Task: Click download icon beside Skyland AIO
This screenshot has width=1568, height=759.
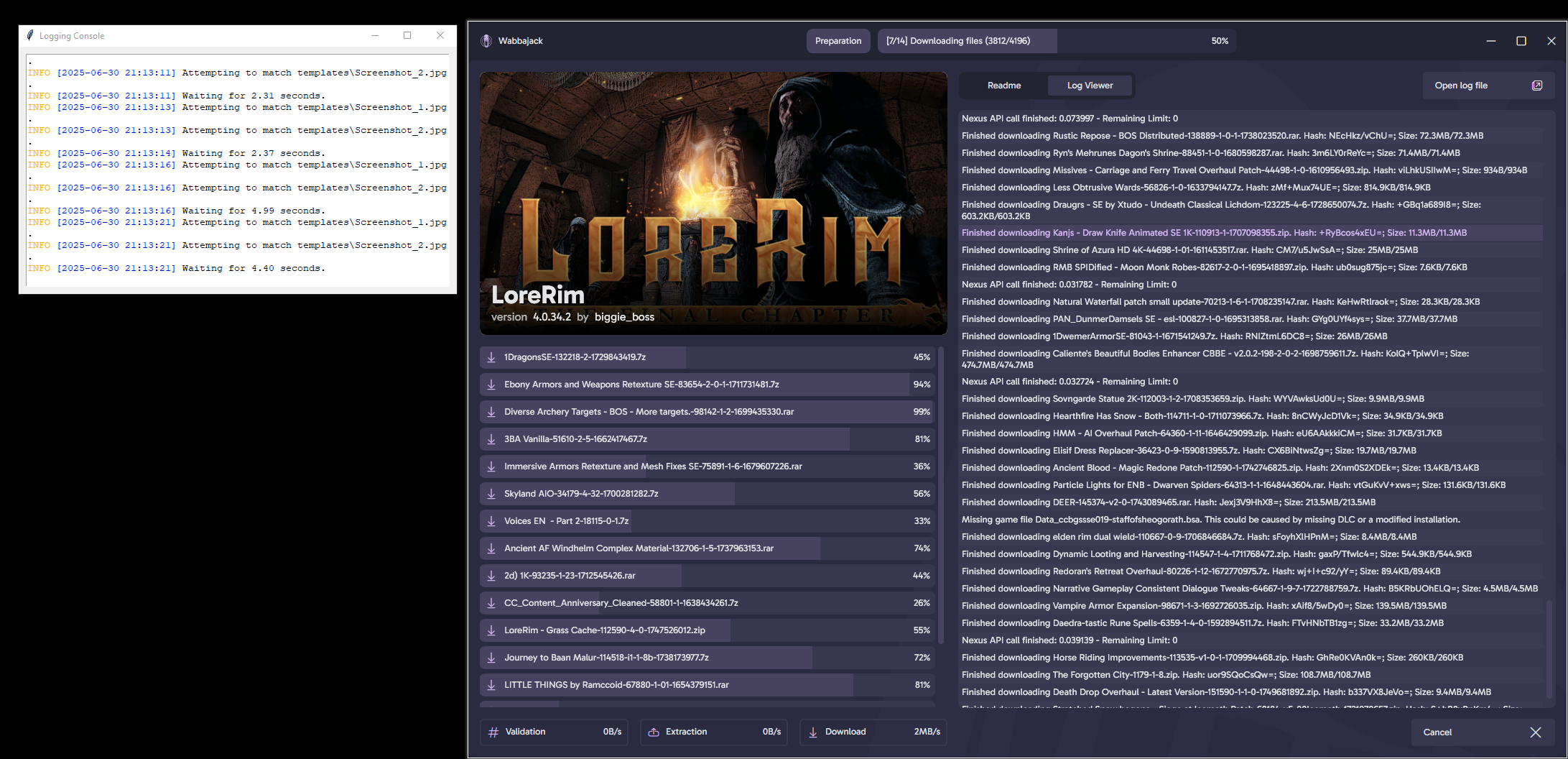Action: pos(491,494)
